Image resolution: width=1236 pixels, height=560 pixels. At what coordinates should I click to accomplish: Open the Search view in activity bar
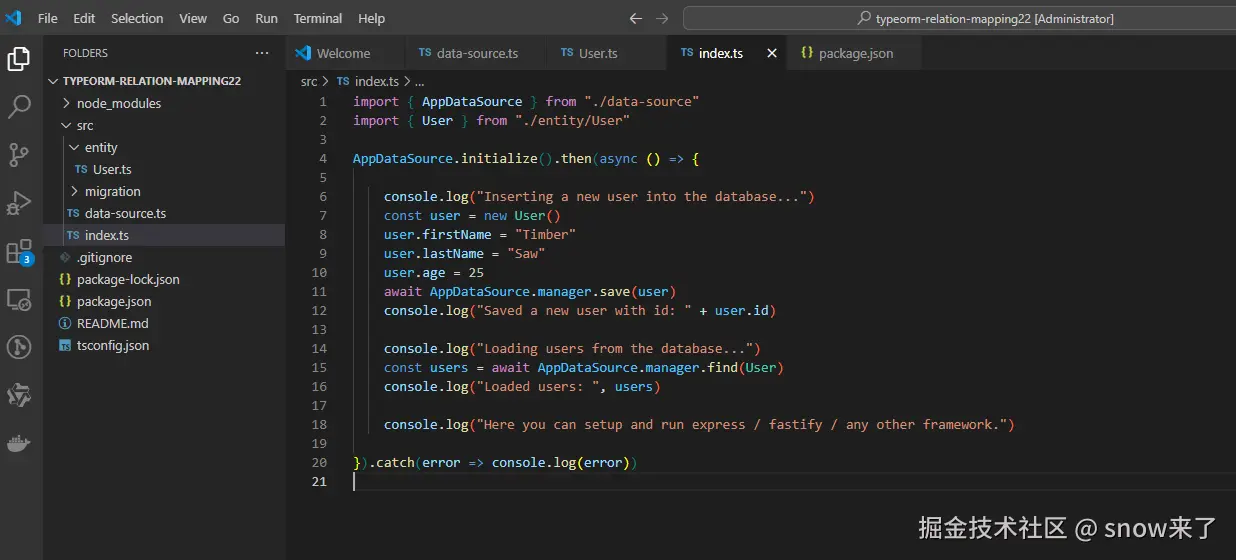(19, 107)
